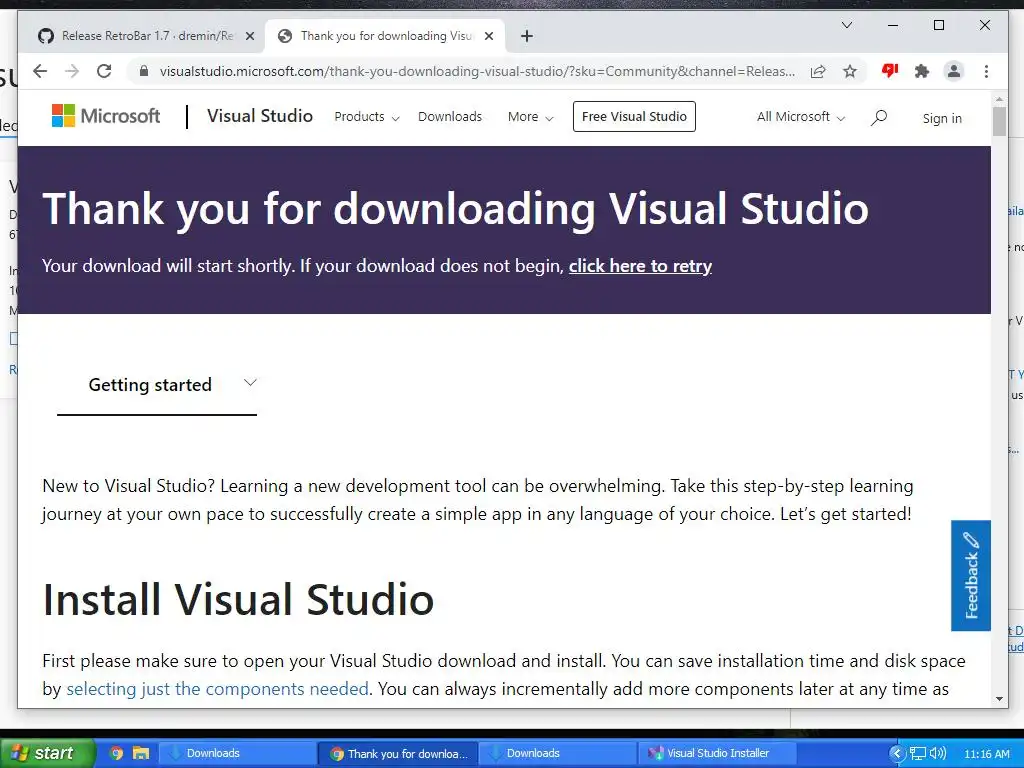Image resolution: width=1024 pixels, height=768 pixels.
Task: Open the red thumbs-down extension
Action: click(x=889, y=71)
